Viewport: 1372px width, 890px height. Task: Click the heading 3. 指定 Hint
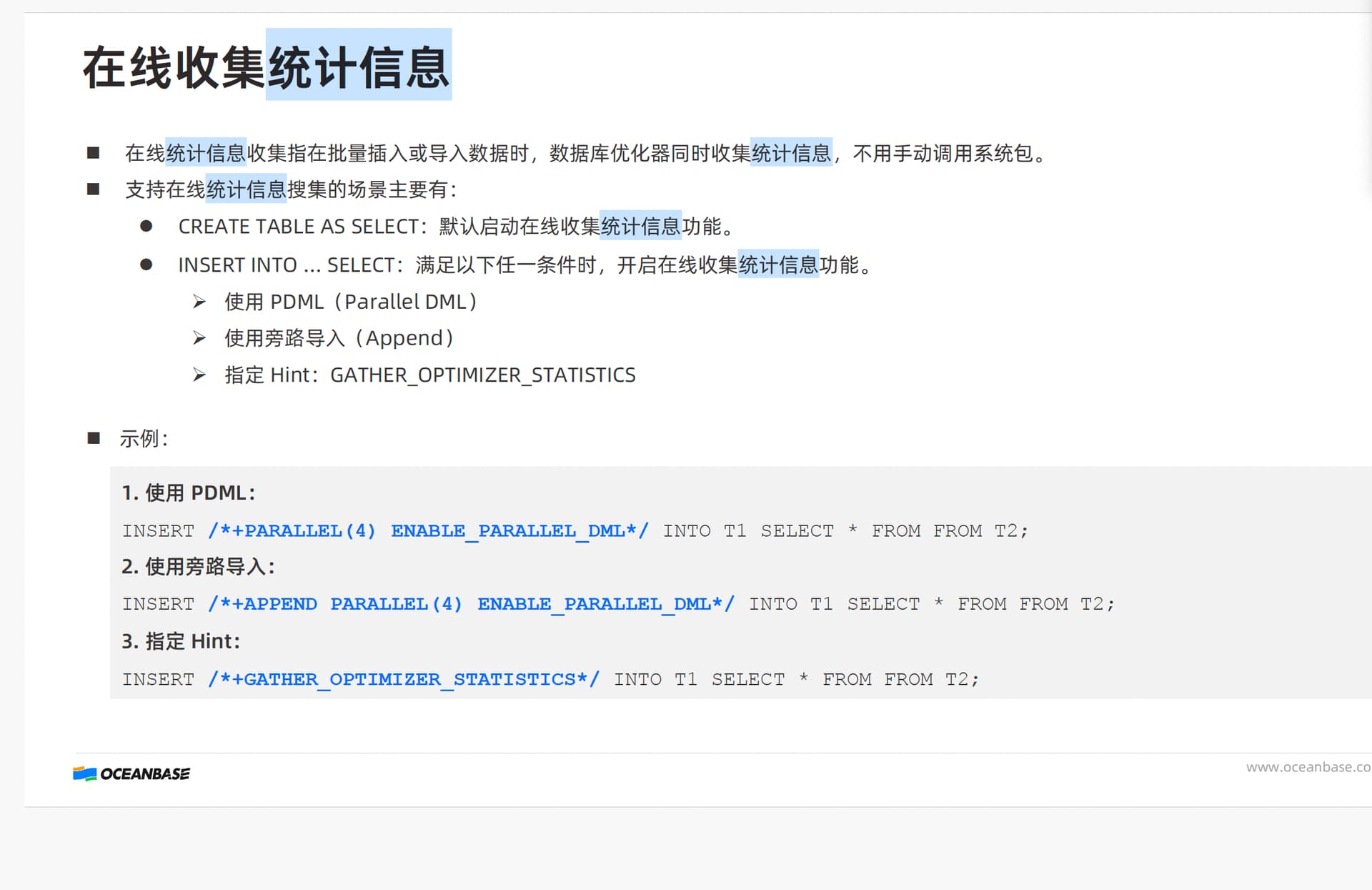[181, 642]
